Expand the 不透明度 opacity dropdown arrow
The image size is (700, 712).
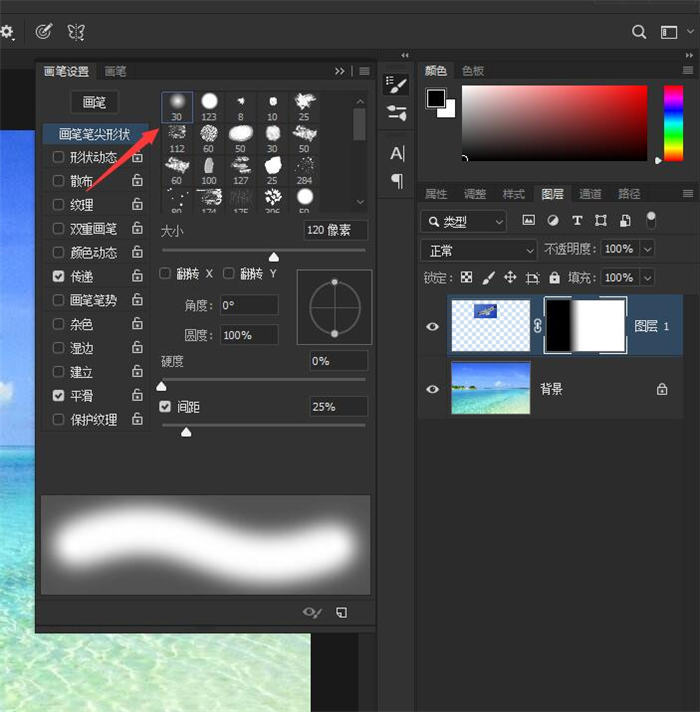(648, 249)
